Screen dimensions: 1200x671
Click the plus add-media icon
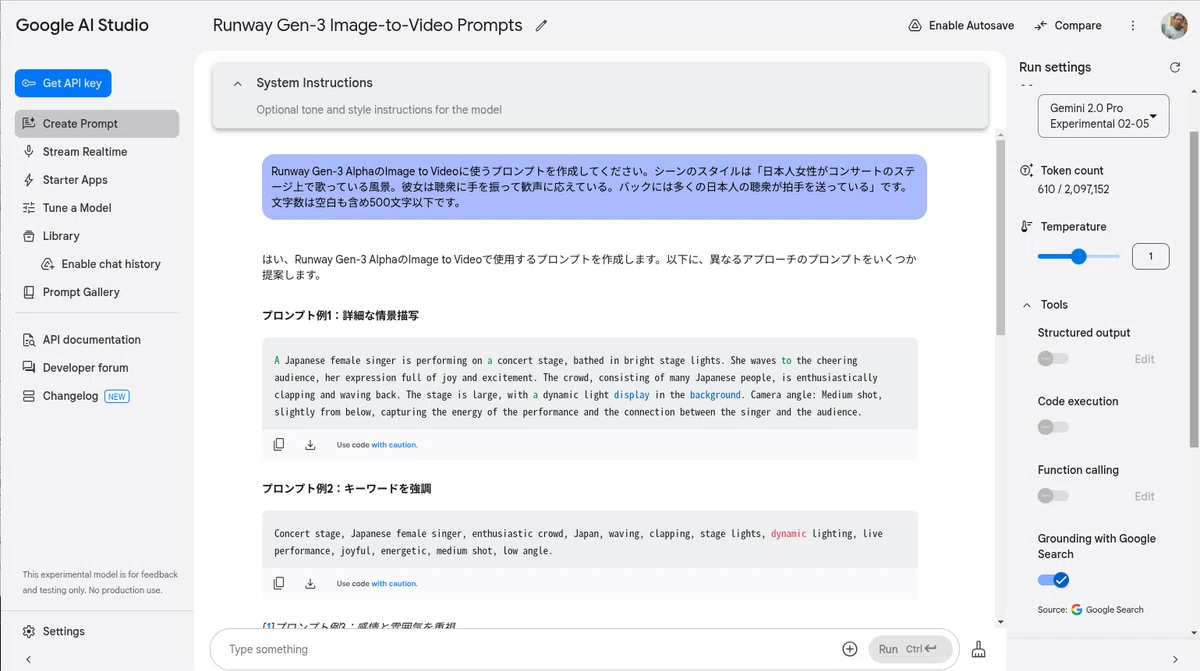[x=850, y=649]
